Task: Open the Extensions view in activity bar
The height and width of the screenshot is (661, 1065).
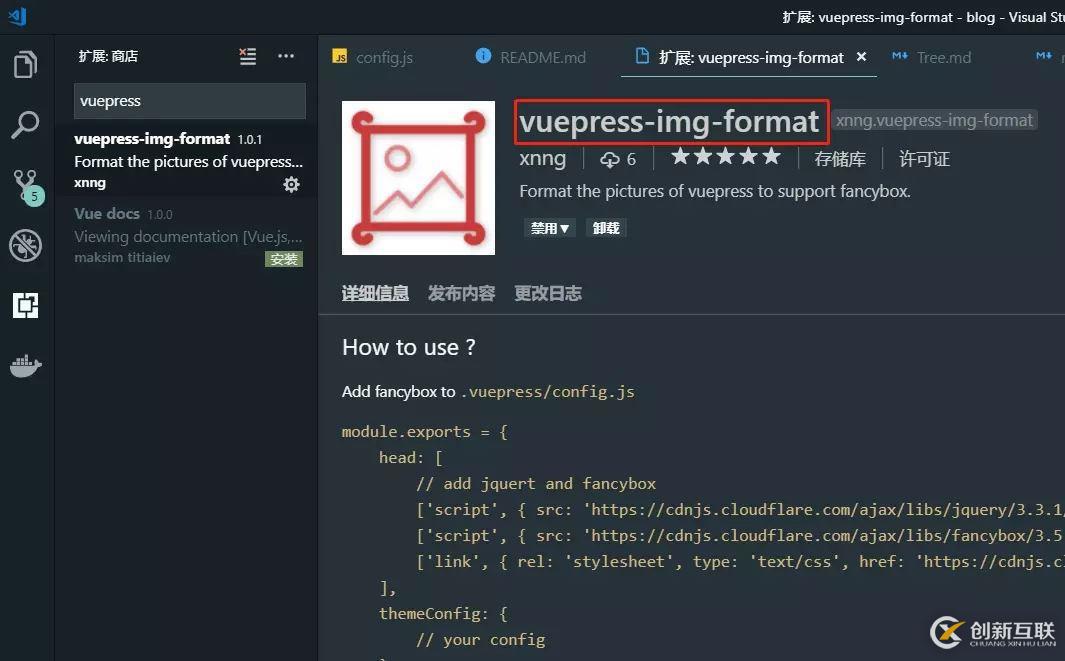Action: point(26,305)
